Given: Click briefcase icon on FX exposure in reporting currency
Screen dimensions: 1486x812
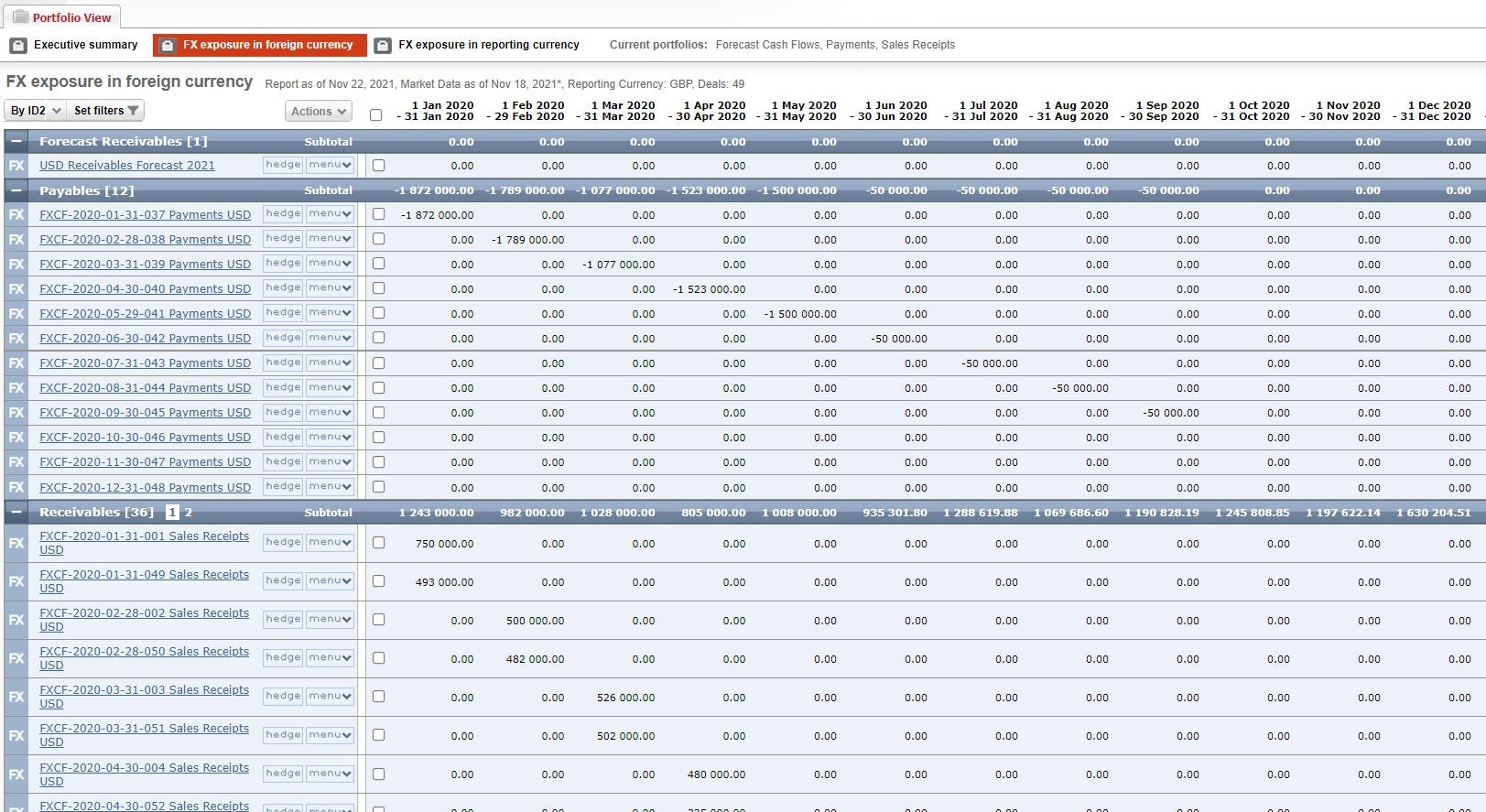Looking at the screenshot, I should click(x=383, y=45).
